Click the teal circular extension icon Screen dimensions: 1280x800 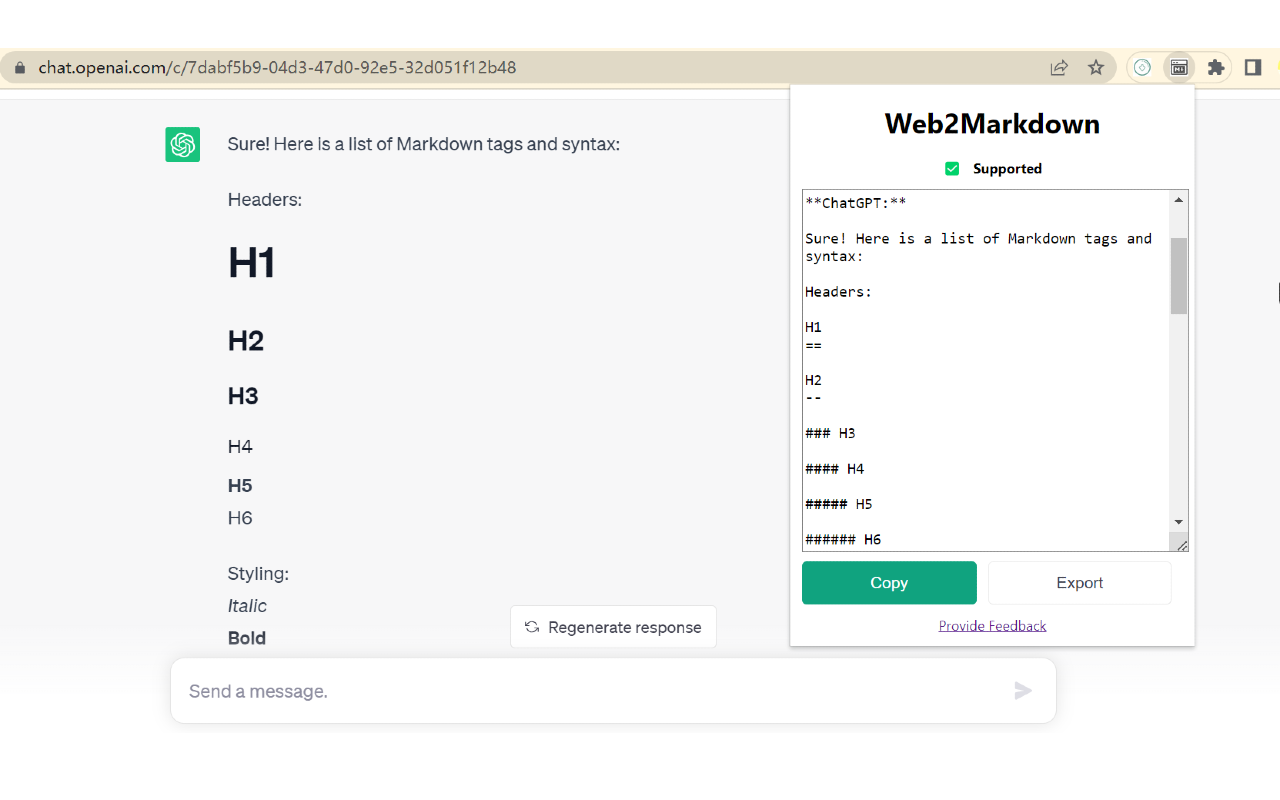coord(1141,67)
